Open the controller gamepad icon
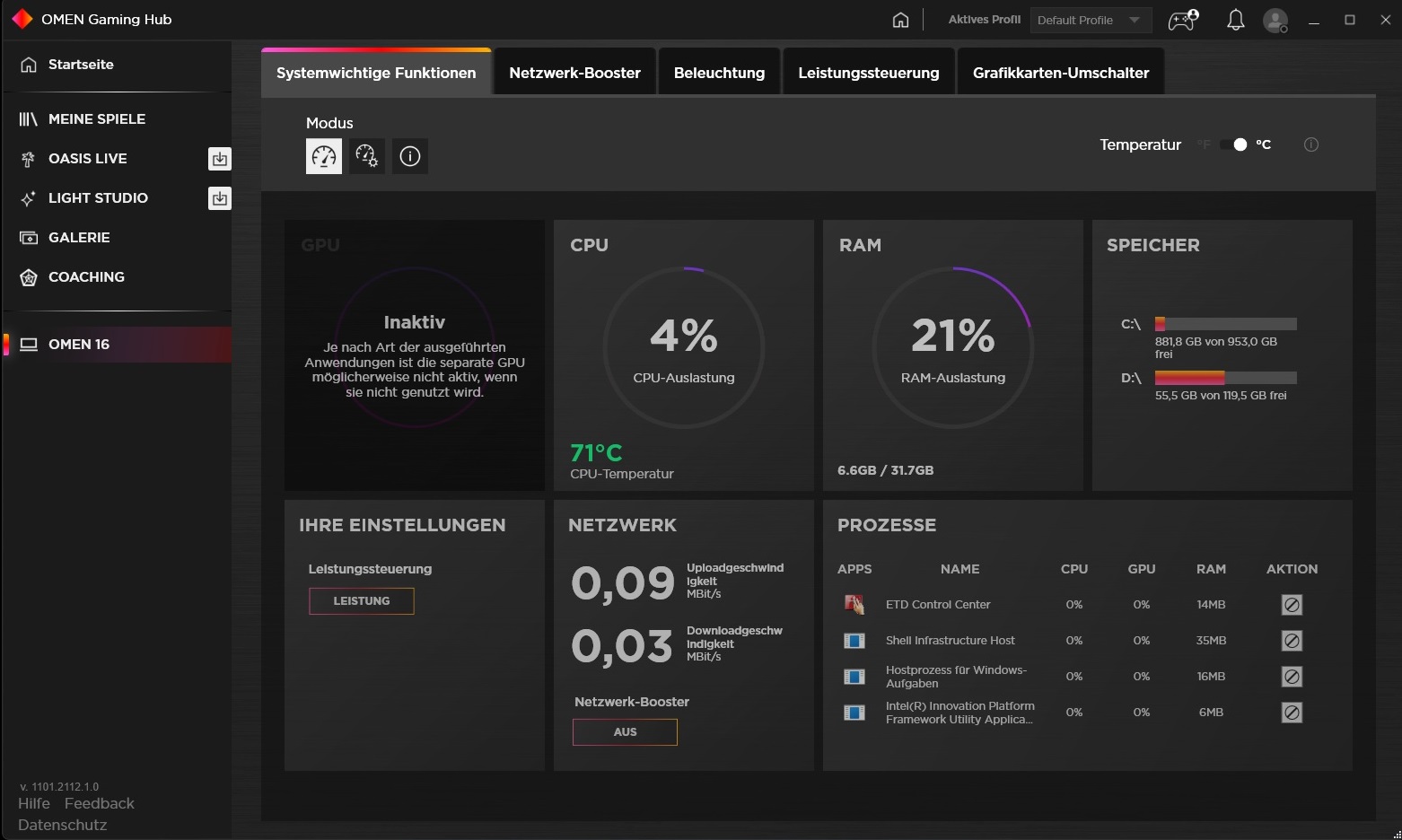Screen dimensions: 1402x840 point(1183,20)
